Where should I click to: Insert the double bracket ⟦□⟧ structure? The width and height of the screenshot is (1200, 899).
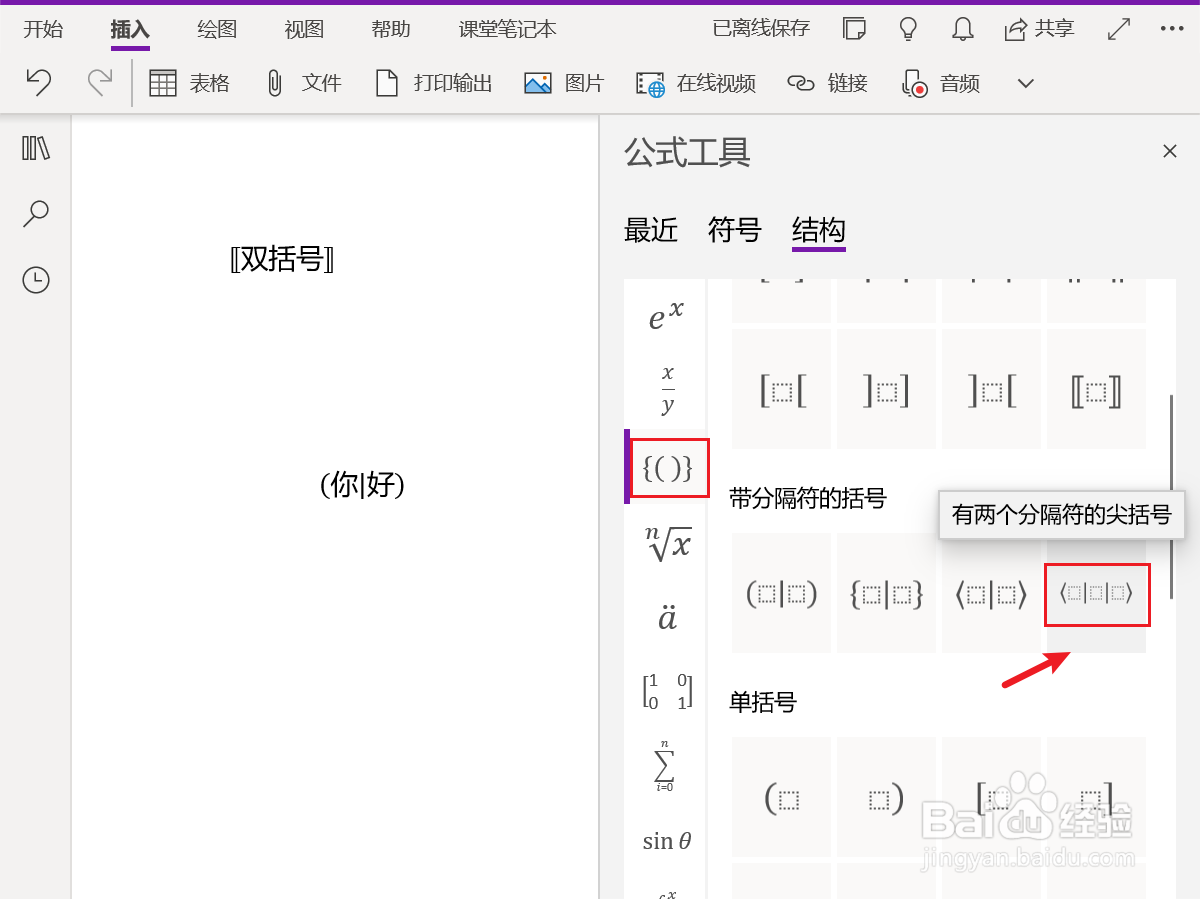pos(1096,389)
